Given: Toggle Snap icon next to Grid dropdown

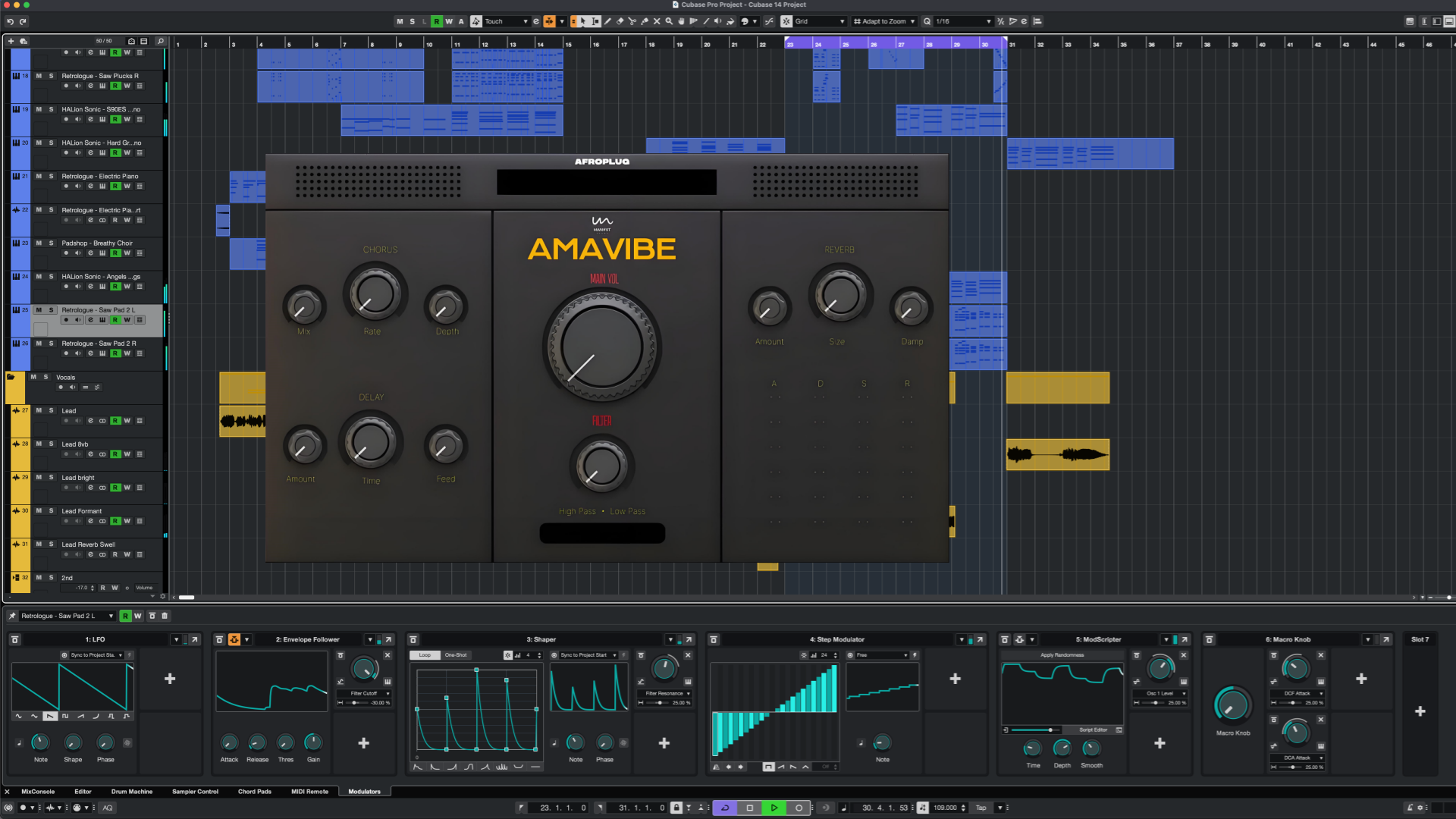Looking at the screenshot, I should (786, 21).
